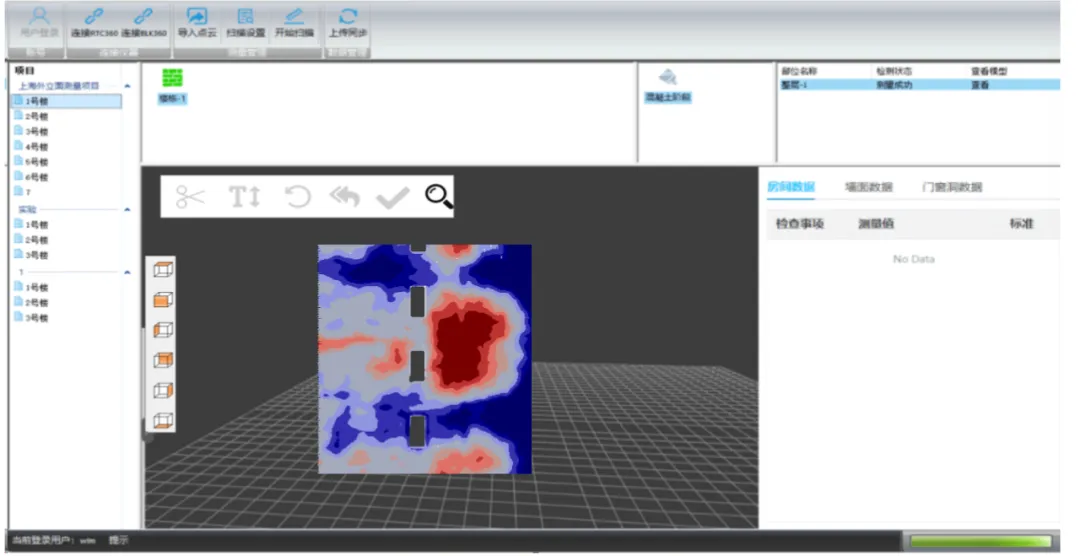Switch to the 墙面数据 tab
This screenshot has width=1080, height=556.
(x=867, y=187)
